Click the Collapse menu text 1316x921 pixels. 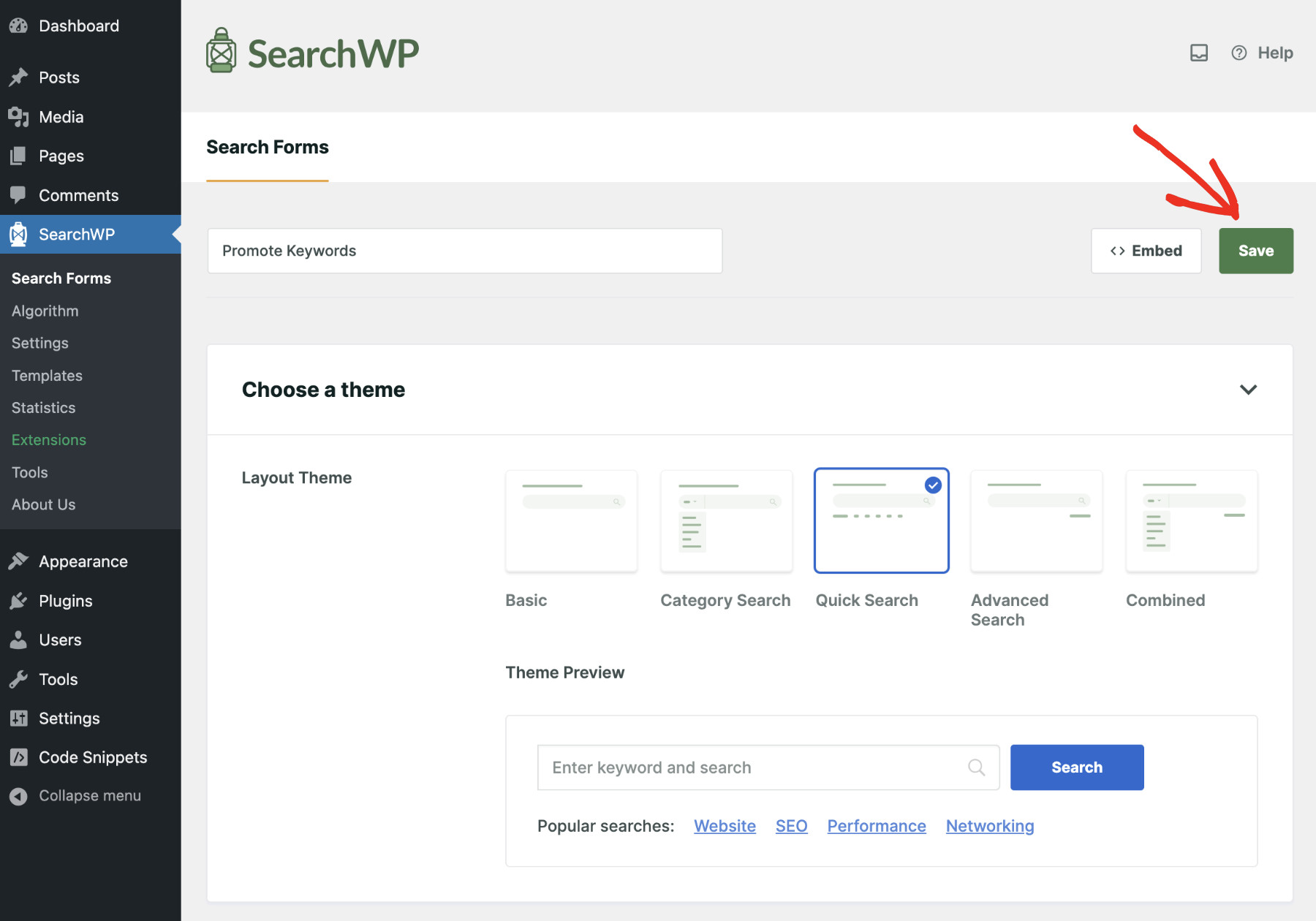click(x=90, y=795)
